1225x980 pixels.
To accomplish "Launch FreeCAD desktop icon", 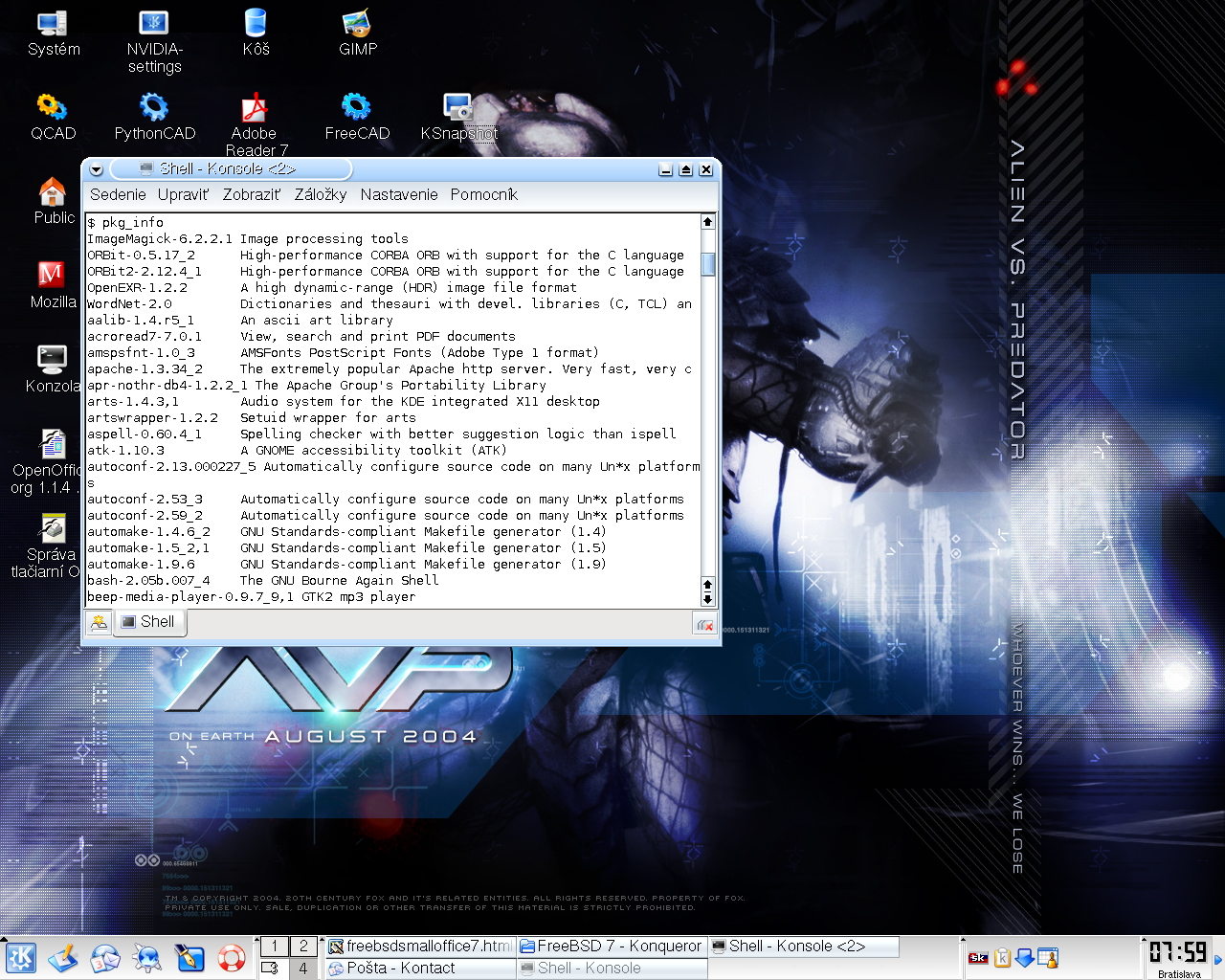I will tap(357, 118).
